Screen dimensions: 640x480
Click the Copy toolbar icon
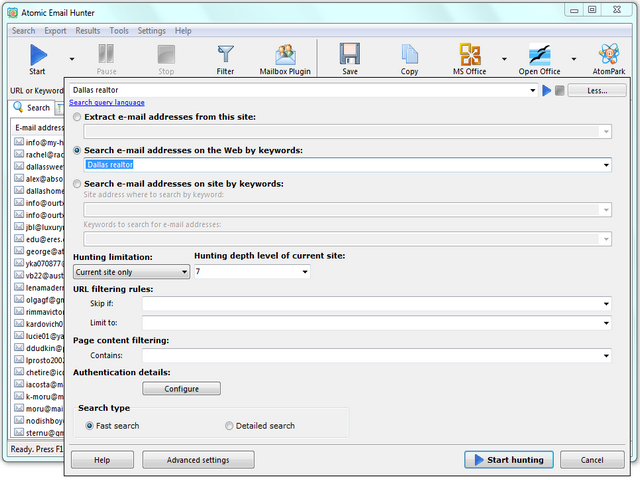409,58
